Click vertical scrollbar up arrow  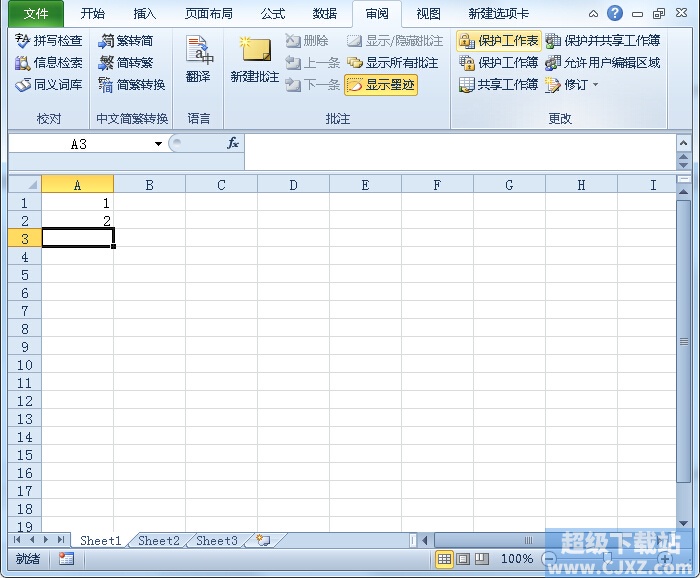tap(683, 191)
